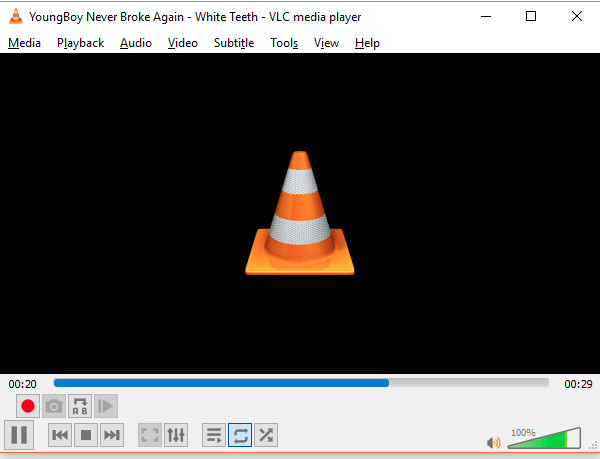Click the large VLC cone in video area
Viewport: 600px width, 459px height.
(x=300, y=213)
